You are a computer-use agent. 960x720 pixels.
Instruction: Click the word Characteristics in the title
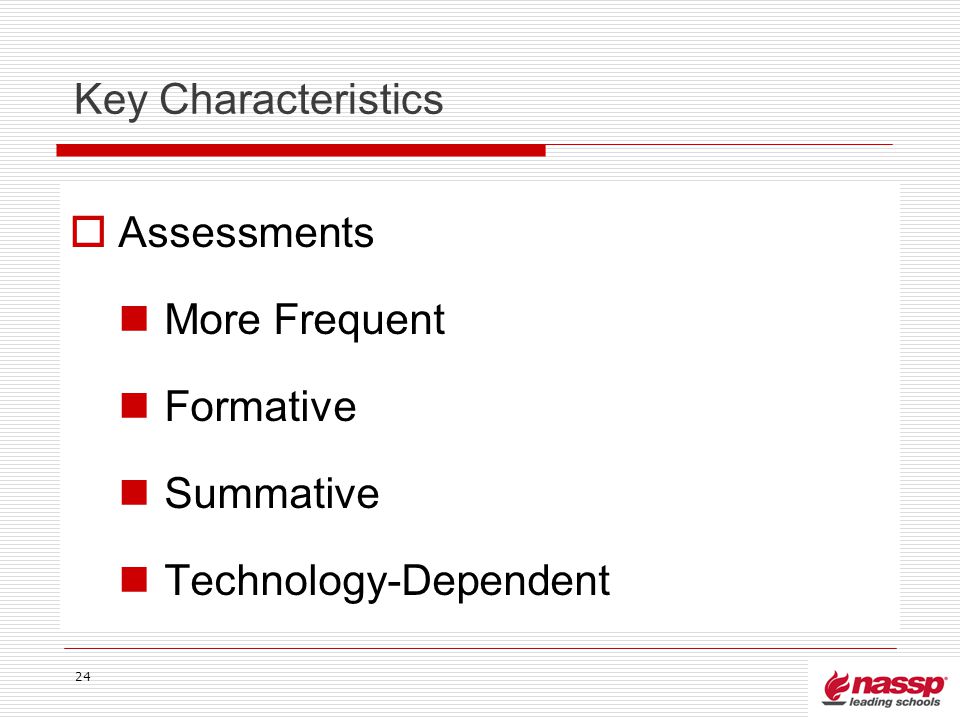301,99
